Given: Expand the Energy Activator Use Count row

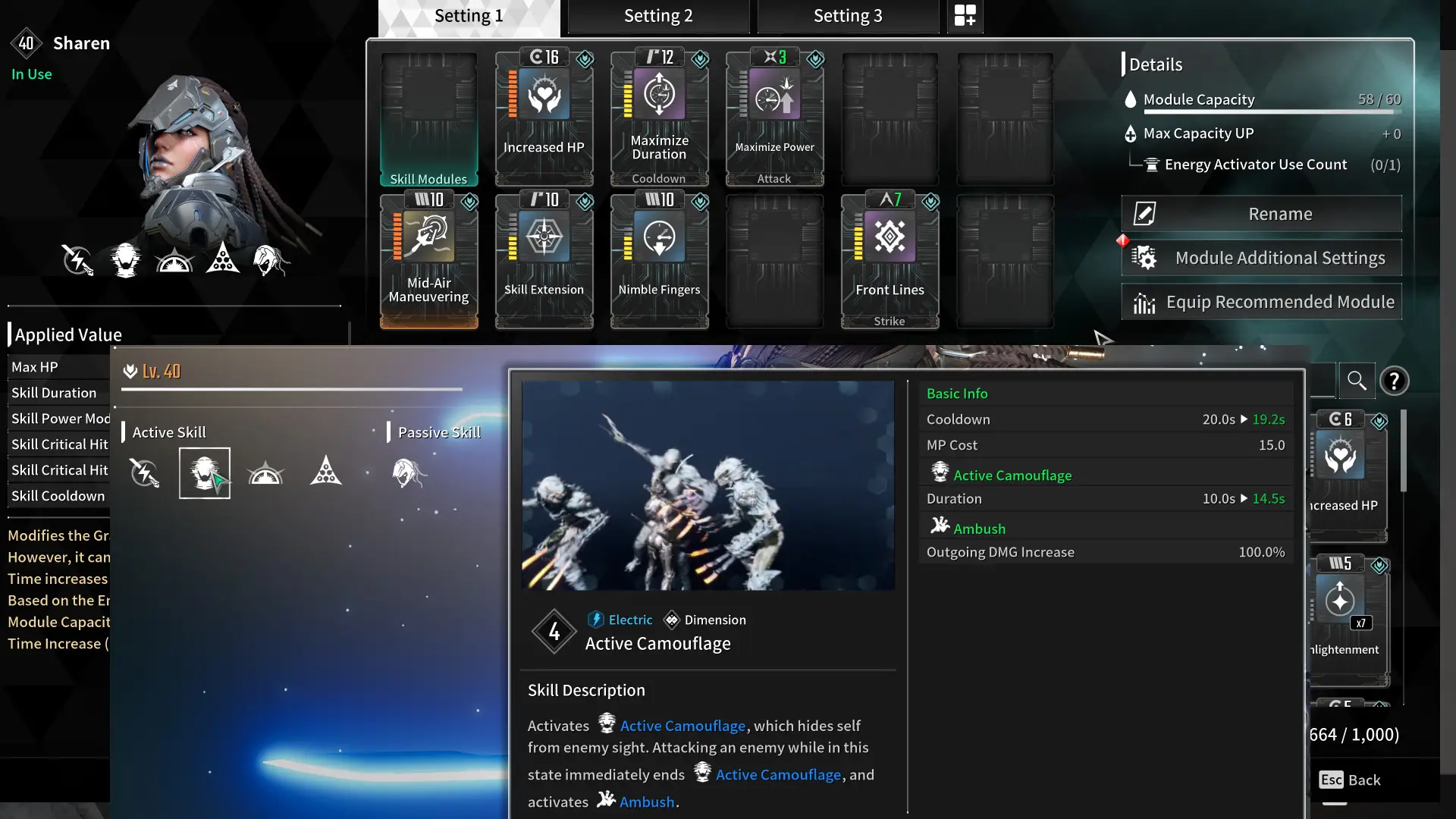Looking at the screenshot, I should [x=1255, y=165].
